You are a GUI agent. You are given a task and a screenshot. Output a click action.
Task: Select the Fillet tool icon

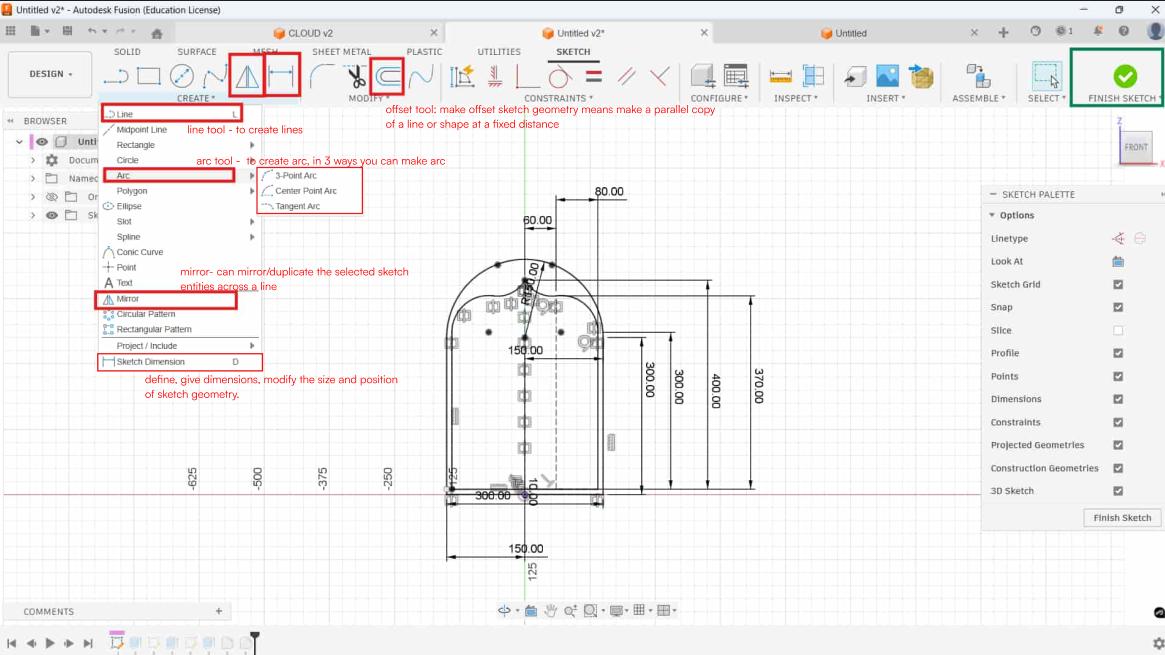(x=322, y=76)
